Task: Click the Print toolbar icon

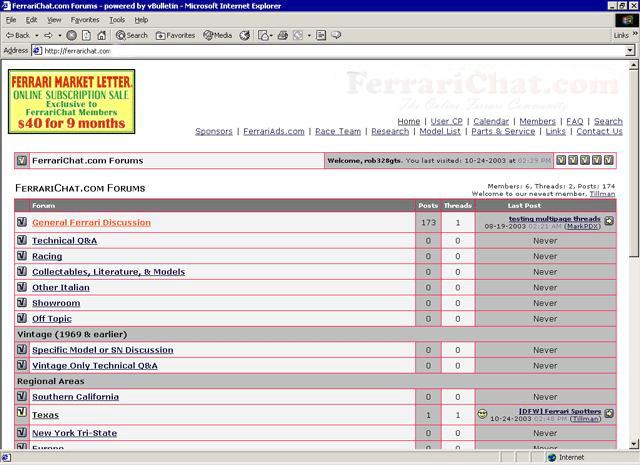Action: coord(282,36)
